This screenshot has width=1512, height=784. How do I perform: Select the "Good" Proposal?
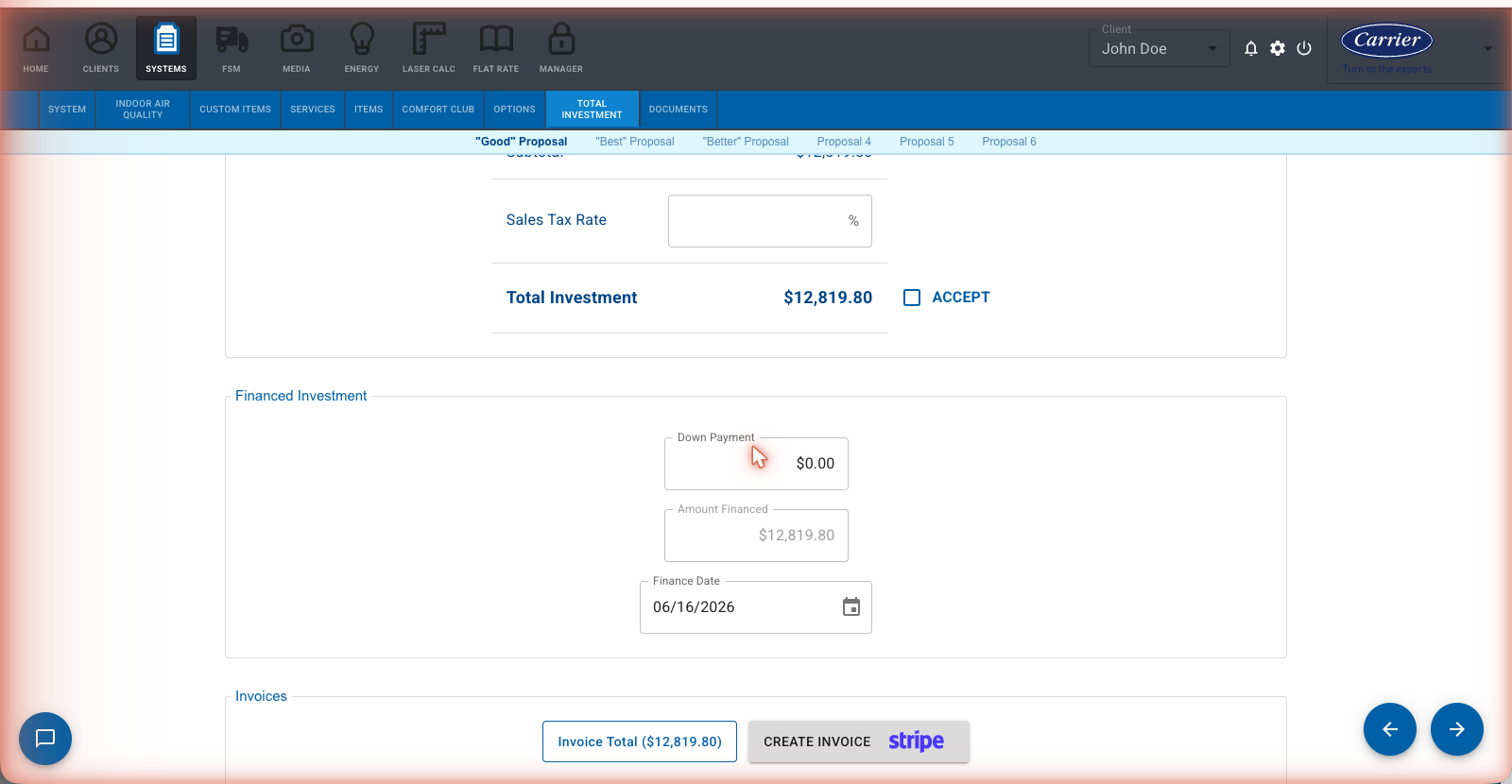[522, 142]
